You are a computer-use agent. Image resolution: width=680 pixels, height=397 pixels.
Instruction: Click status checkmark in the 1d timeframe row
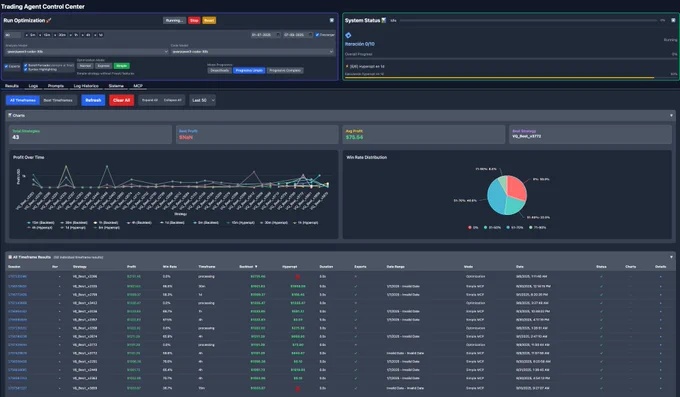601,295
